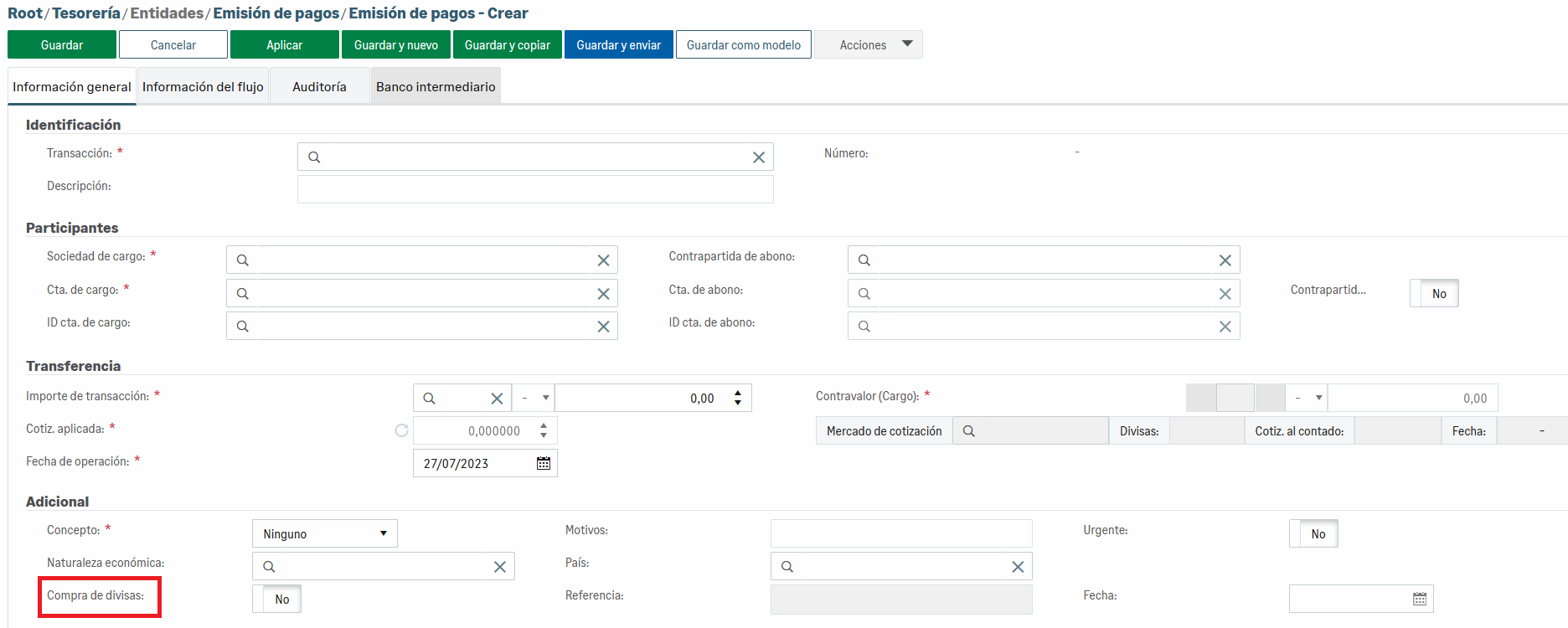Click the refresh icon beside Cotiz. aplicada
This screenshot has width=1568, height=628.
point(401,430)
